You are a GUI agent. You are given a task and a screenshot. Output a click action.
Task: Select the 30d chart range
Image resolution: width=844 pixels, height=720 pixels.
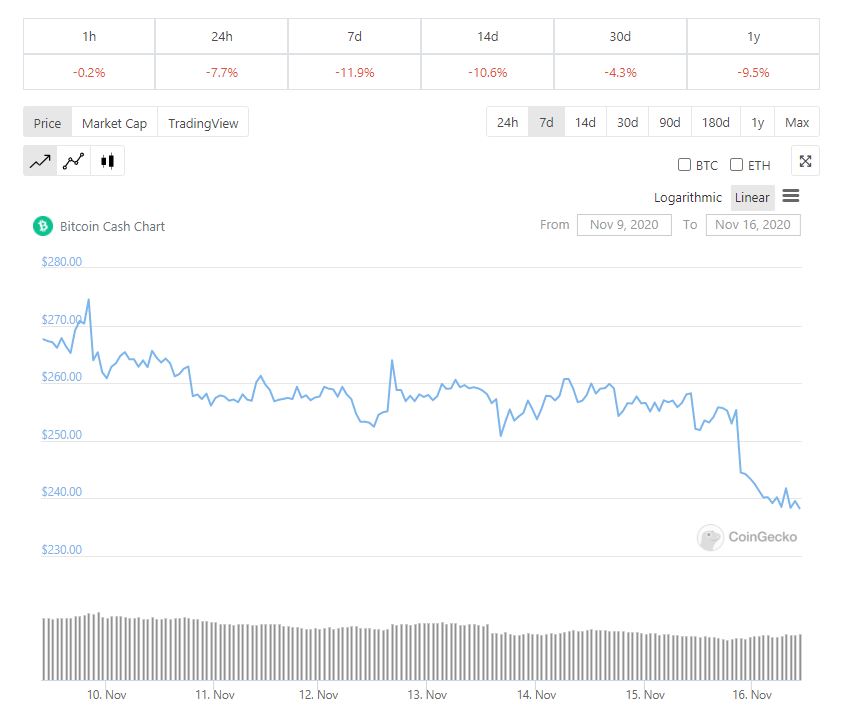click(628, 122)
